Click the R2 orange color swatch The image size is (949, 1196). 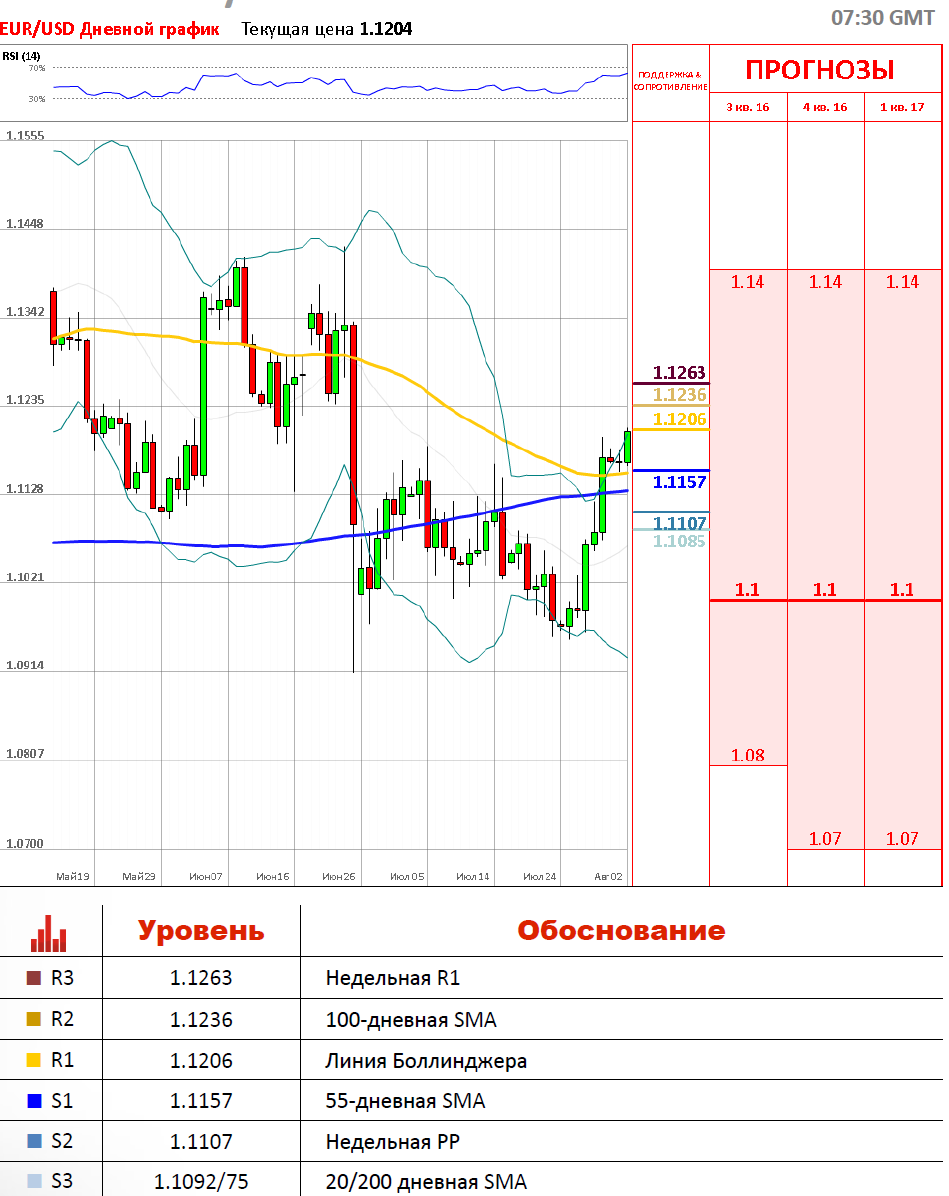pos(34,1019)
